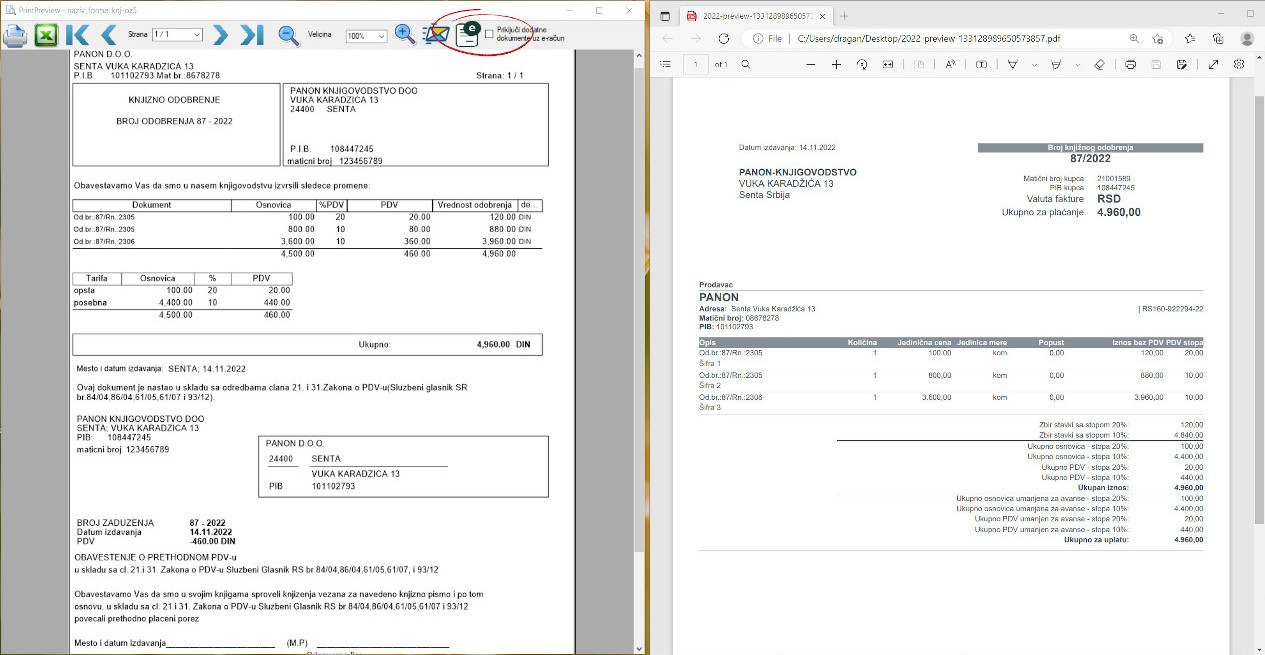Select the 2022-preview PDF browser tab

click(752, 16)
